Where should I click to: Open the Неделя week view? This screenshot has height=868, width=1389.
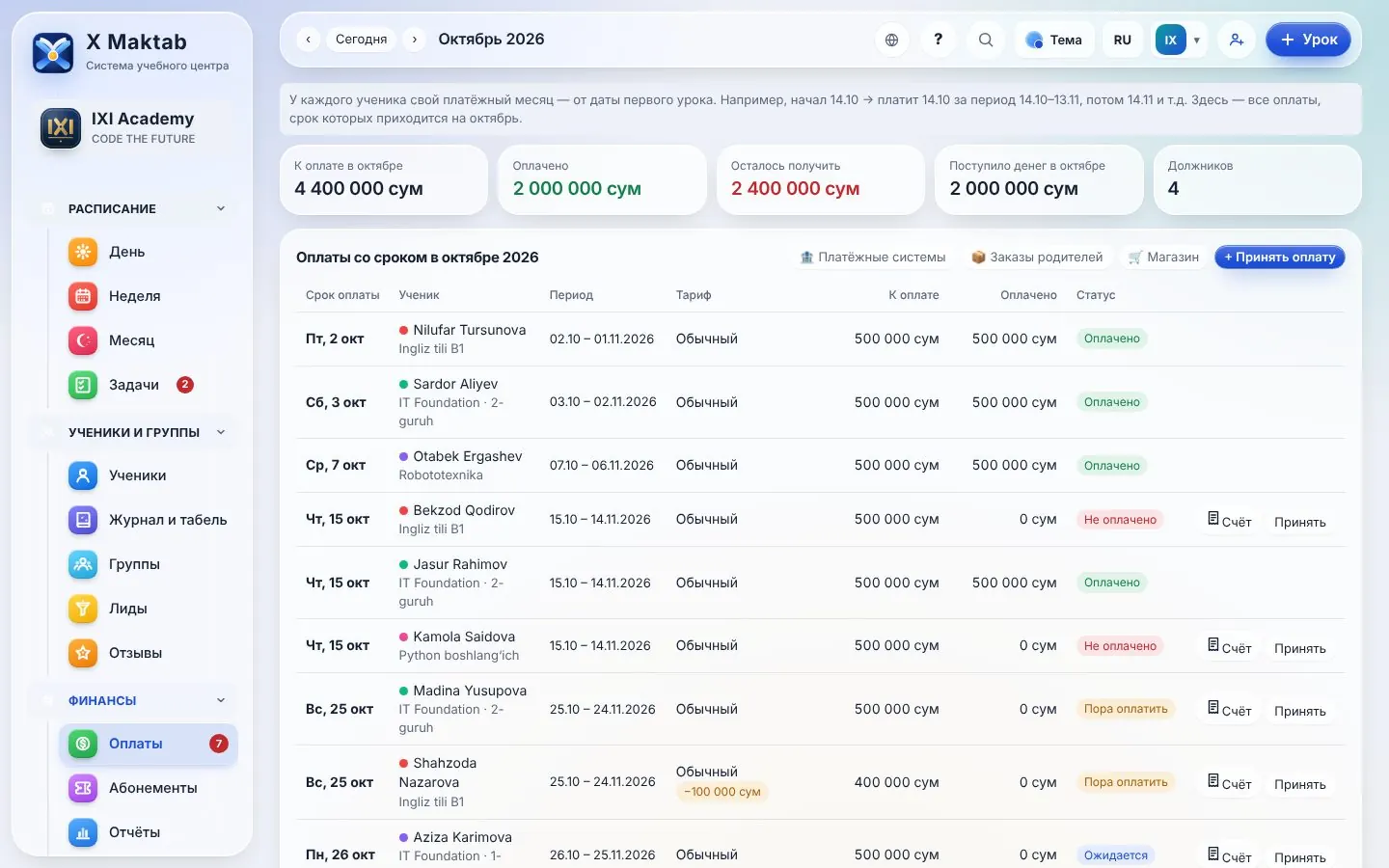[149, 296]
